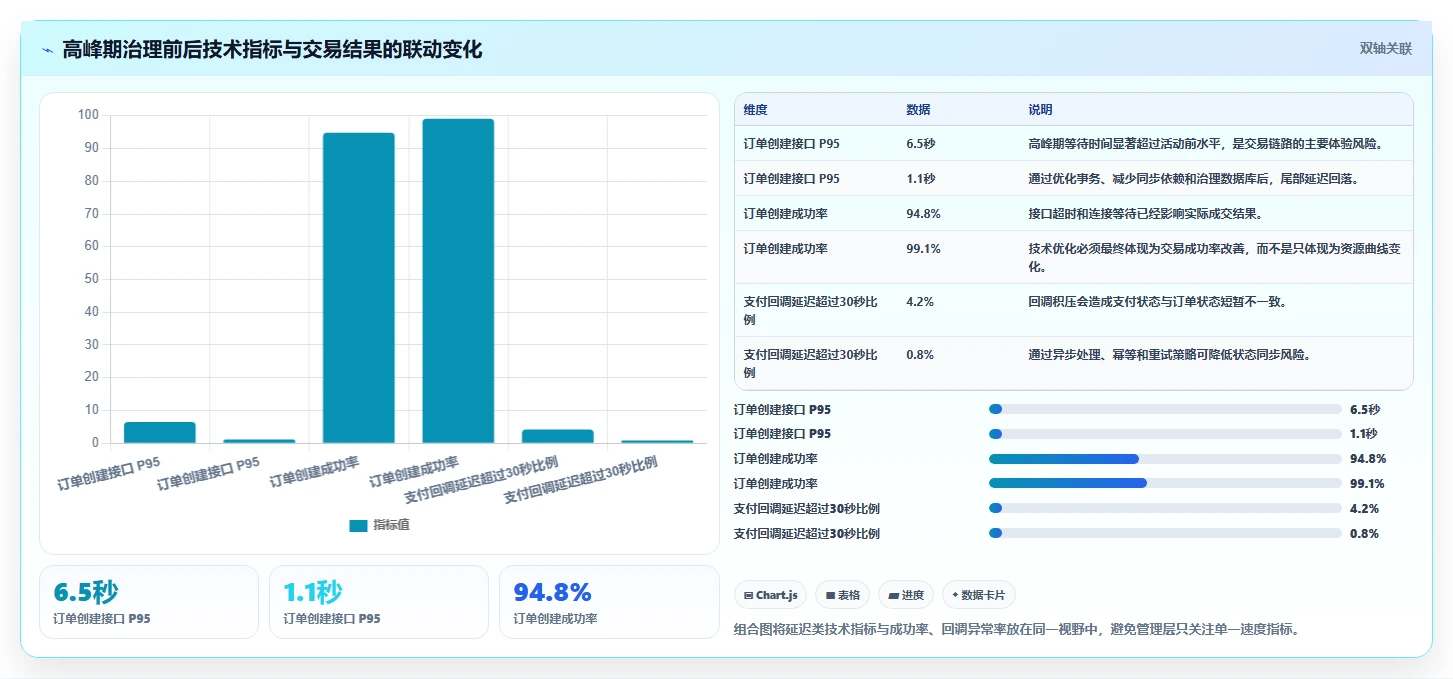The height and width of the screenshot is (679, 1453).
Task: Open the 1.1秒 订单创建接口 P95 data card
Action: 379,602
